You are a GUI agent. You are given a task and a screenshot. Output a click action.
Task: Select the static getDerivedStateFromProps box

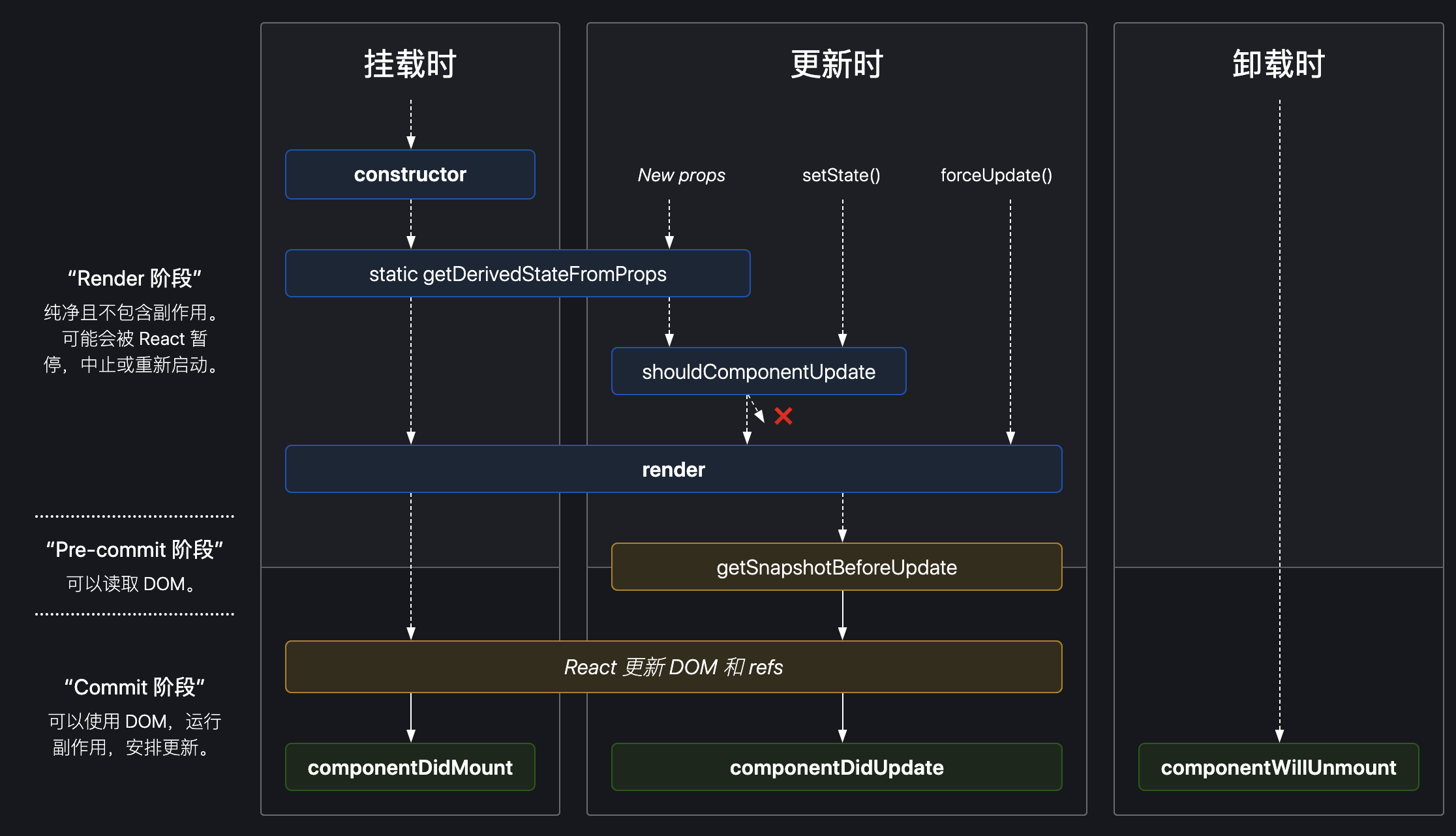pyautogui.click(x=517, y=274)
